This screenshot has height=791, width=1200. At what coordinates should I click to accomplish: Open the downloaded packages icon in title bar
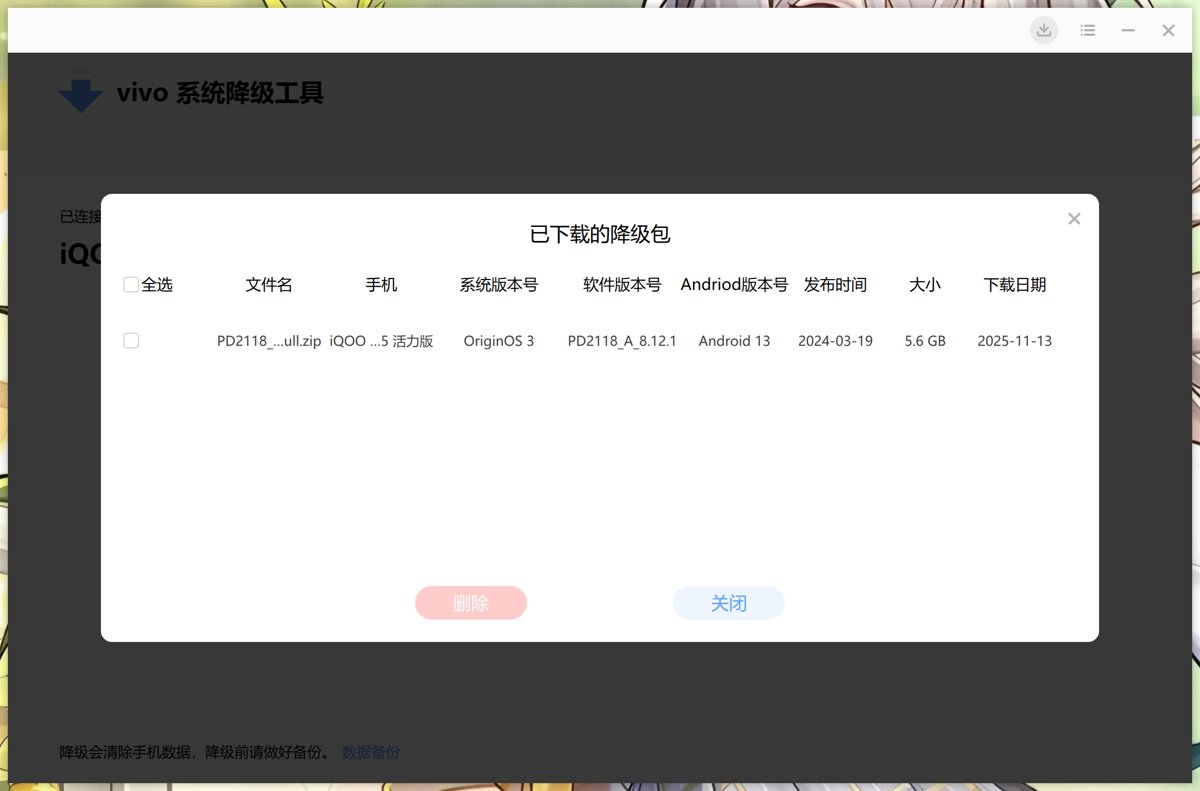pyautogui.click(x=1044, y=31)
